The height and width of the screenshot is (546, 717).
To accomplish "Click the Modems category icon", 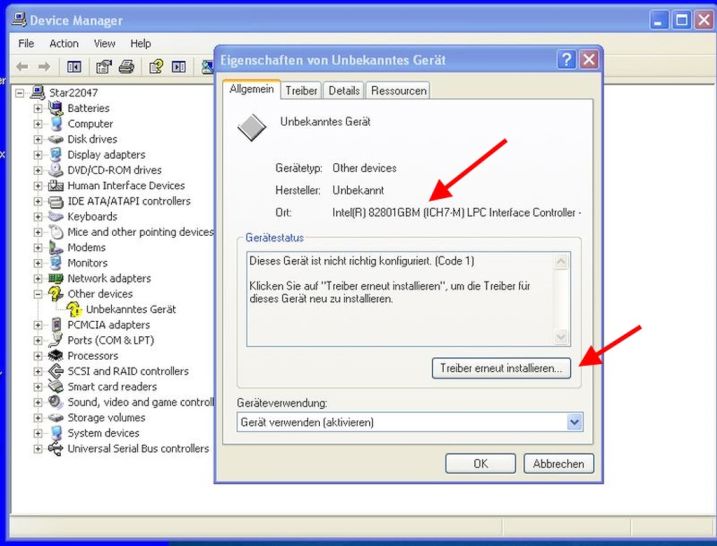I will [56, 247].
